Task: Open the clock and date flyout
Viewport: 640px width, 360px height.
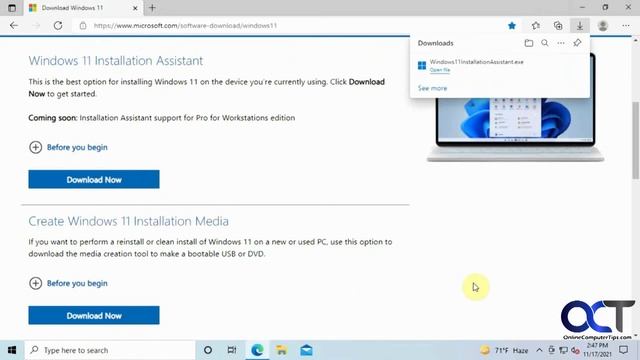Action: 598,350
